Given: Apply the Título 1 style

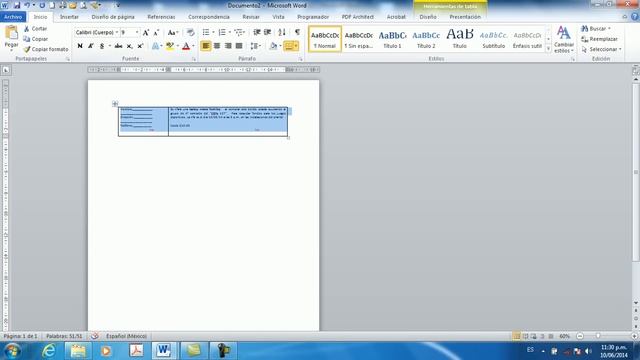Looking at the screenshot, I should point(392,39).
